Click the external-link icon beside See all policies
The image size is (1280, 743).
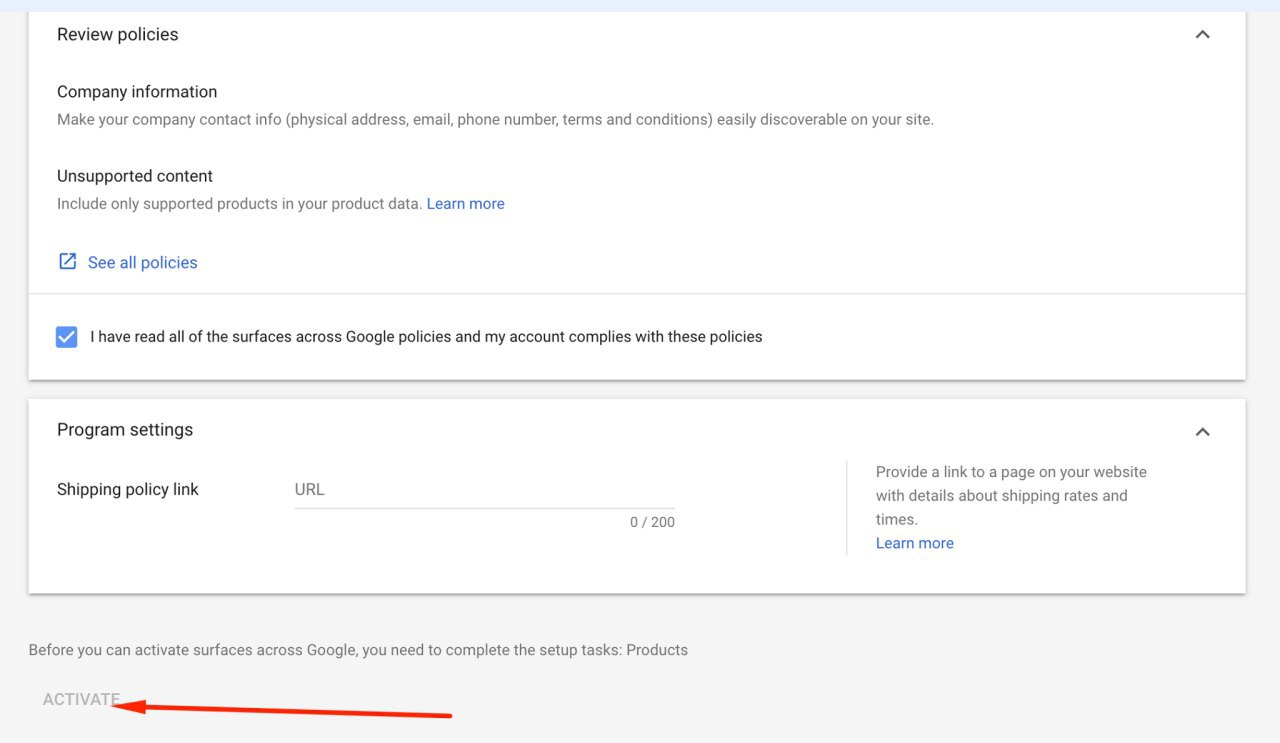(x=67, y=262)
